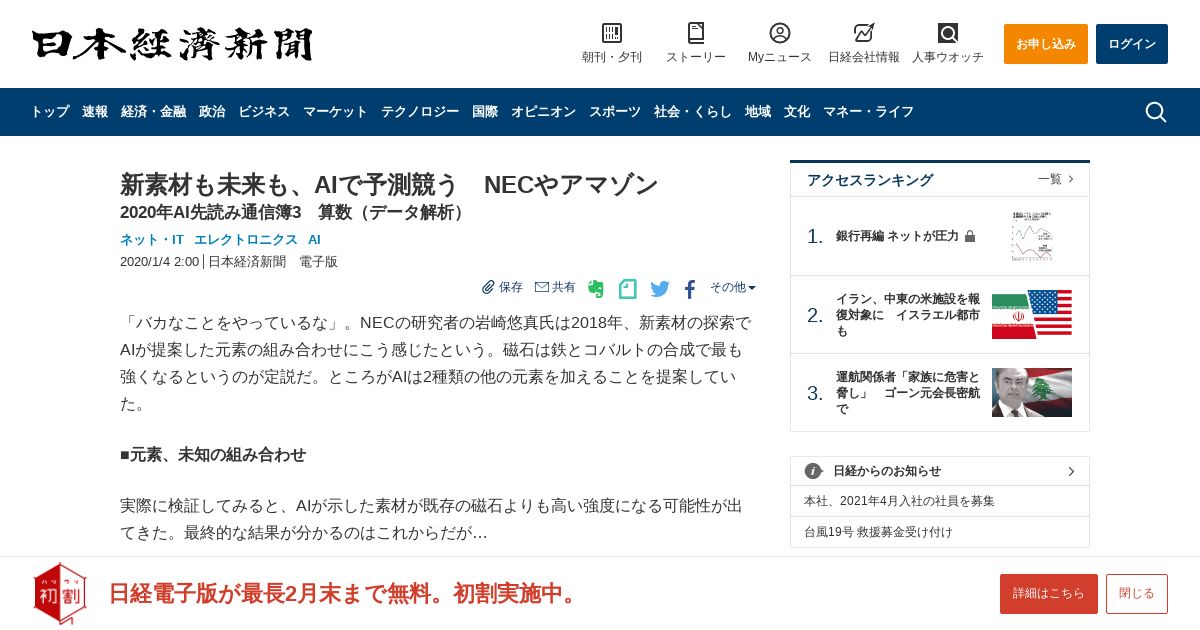Open the エレクトロニクス topic tag

tap(246, 240)
